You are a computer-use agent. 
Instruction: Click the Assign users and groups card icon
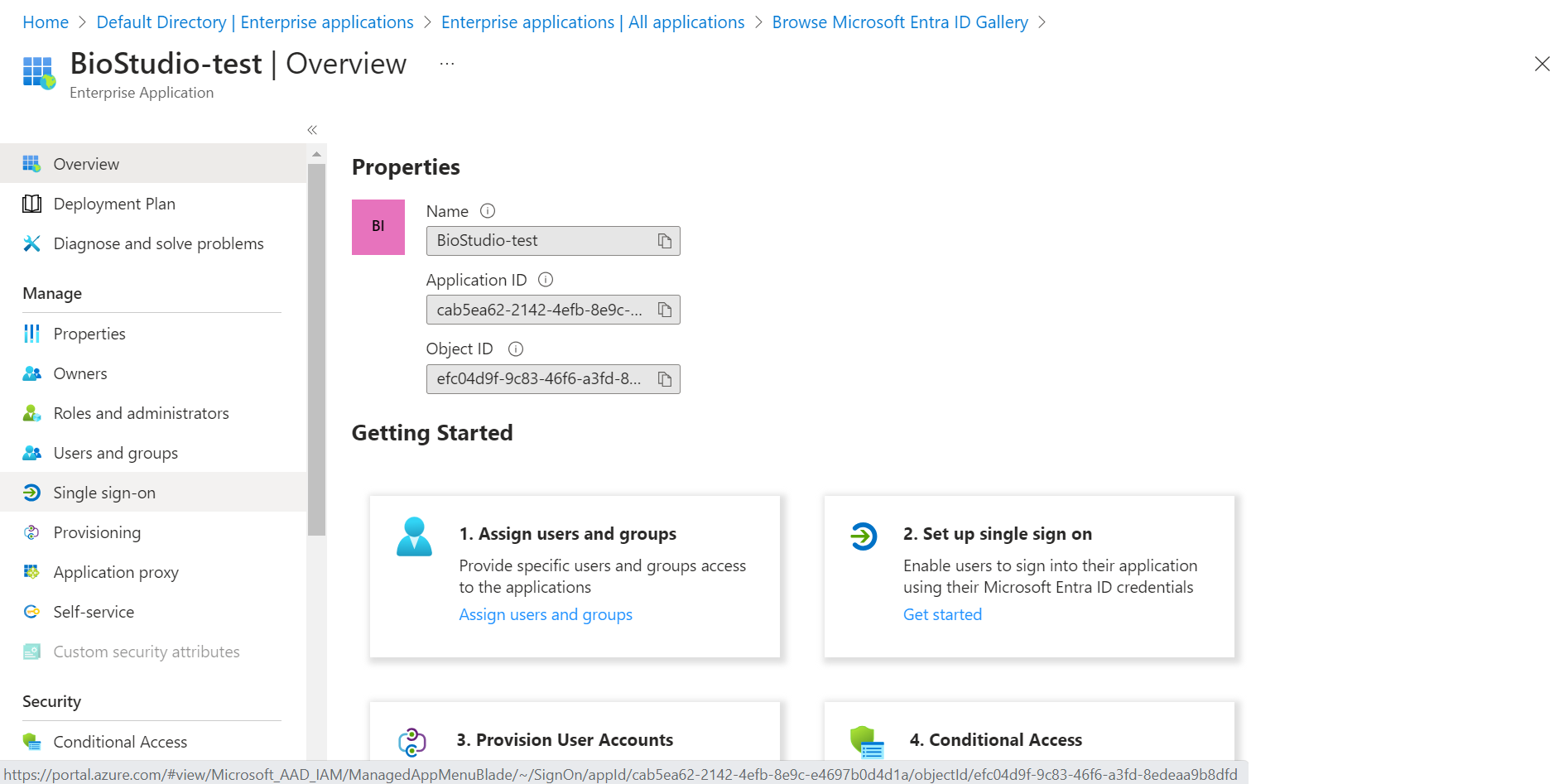[x=414, y=536]
